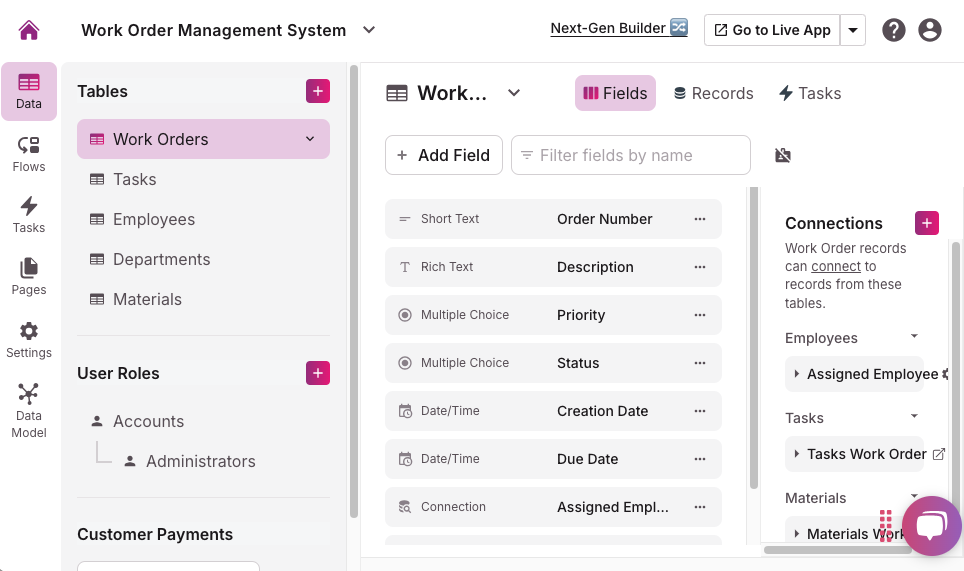The image size is (964, 571).
Task: Open the chat support bubble
Action: click(x=931, y=526)
